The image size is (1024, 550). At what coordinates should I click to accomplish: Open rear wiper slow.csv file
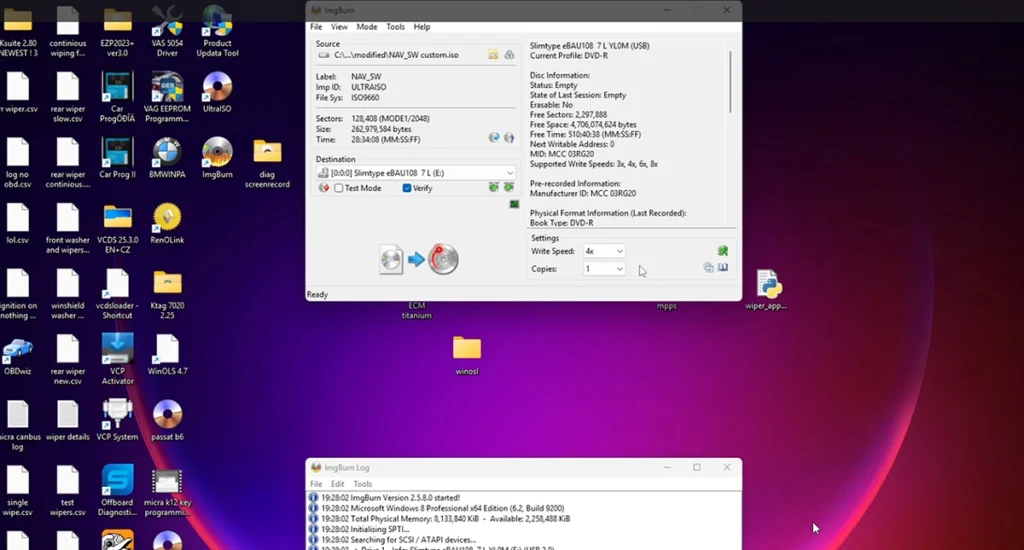(x=67, y=97)
